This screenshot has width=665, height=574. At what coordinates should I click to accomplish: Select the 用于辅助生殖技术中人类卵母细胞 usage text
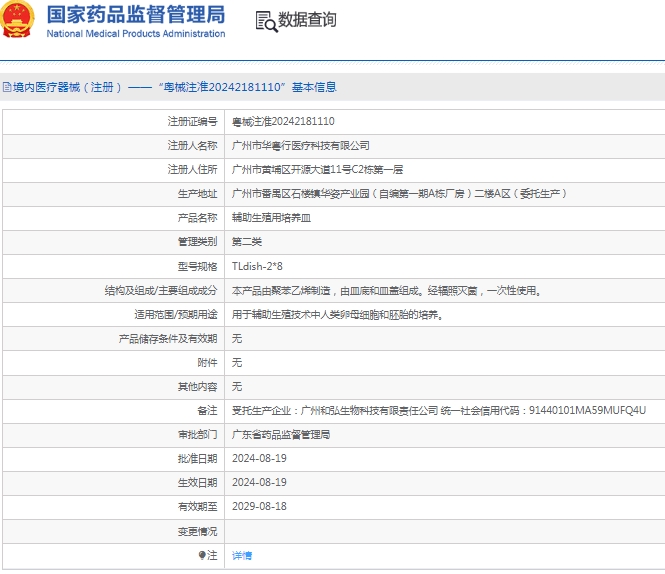click(338, 314)
